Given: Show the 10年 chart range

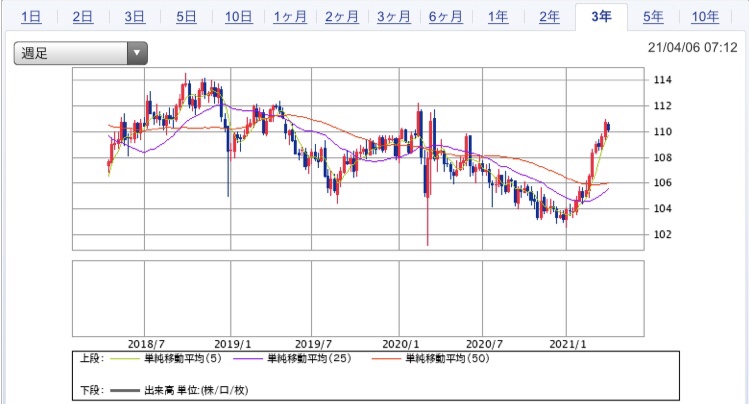Looking at the screenshot, I should (x=704, y=17).
